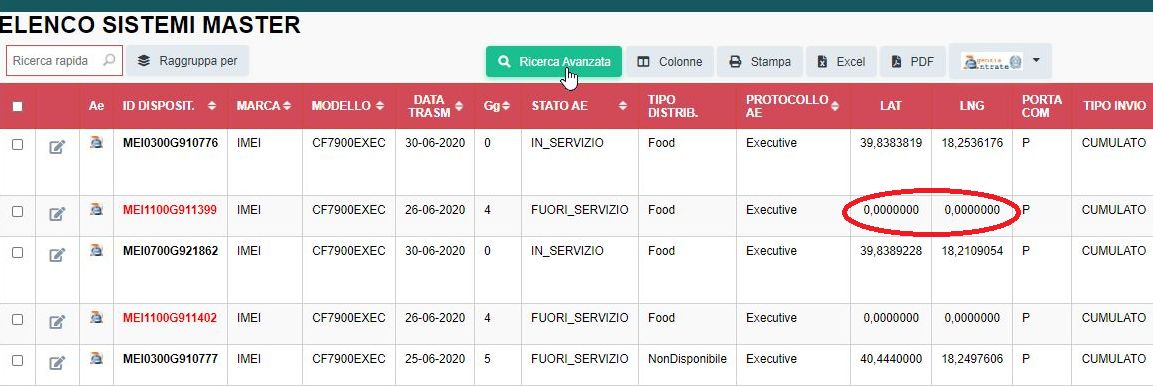This screenshot has width=1153, height=386.
Task: Select device ID MEI0300G910777
Action: pos(171,359)
